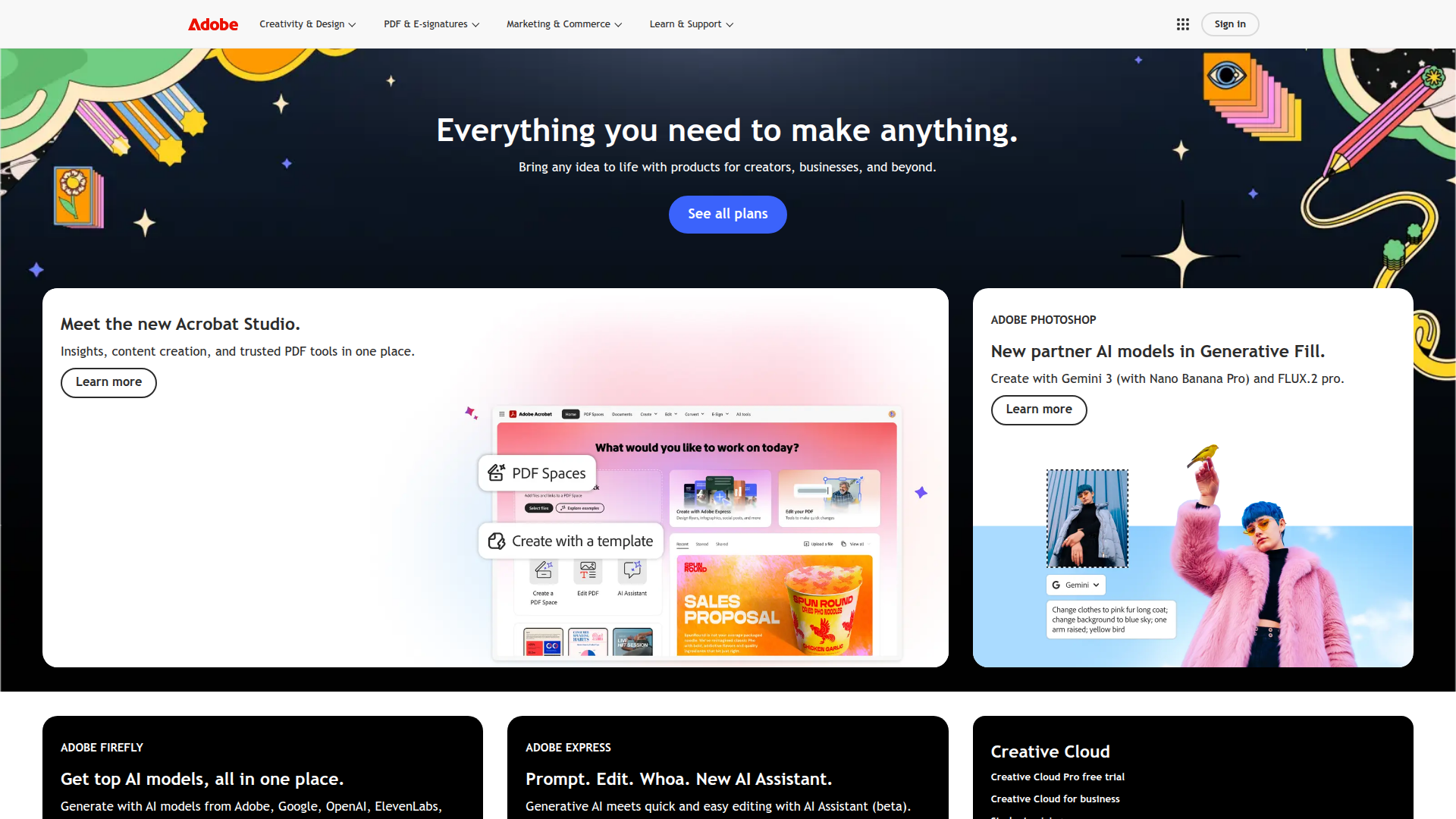Click Learn more under Acrobat Studio
The width and height of the screenshot is (1456, 819).
coord(108,382)
